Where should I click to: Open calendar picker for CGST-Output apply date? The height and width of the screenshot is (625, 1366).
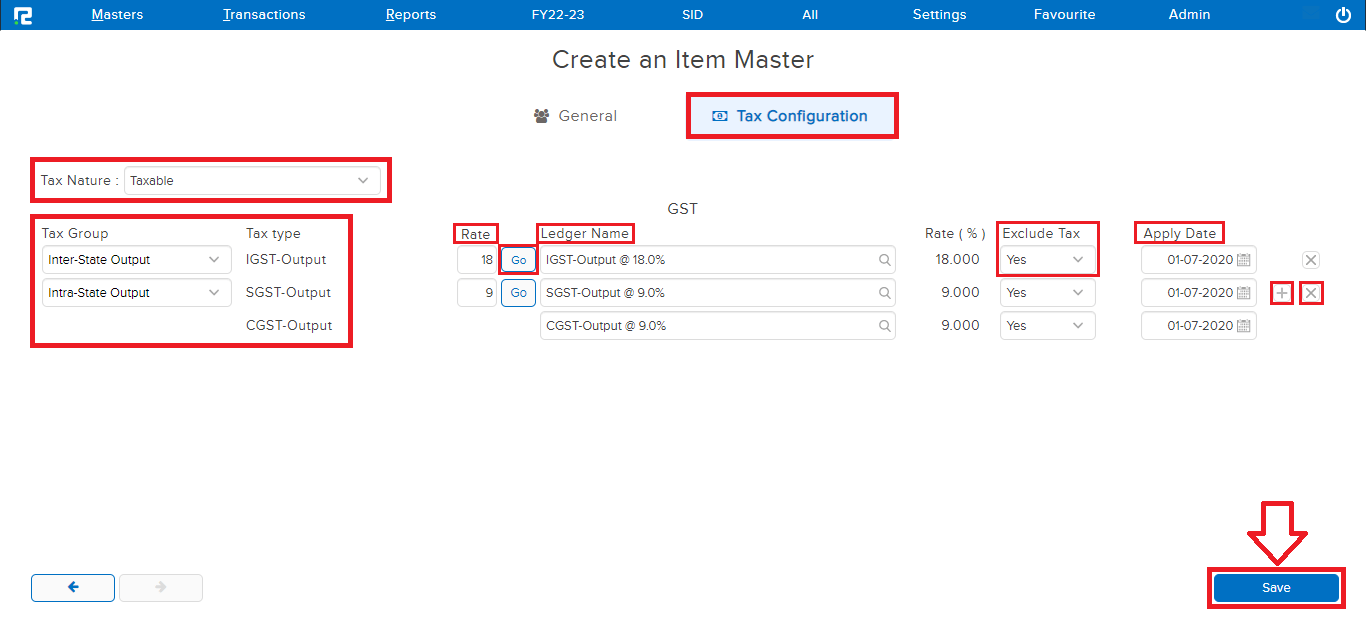(1243, 326)
